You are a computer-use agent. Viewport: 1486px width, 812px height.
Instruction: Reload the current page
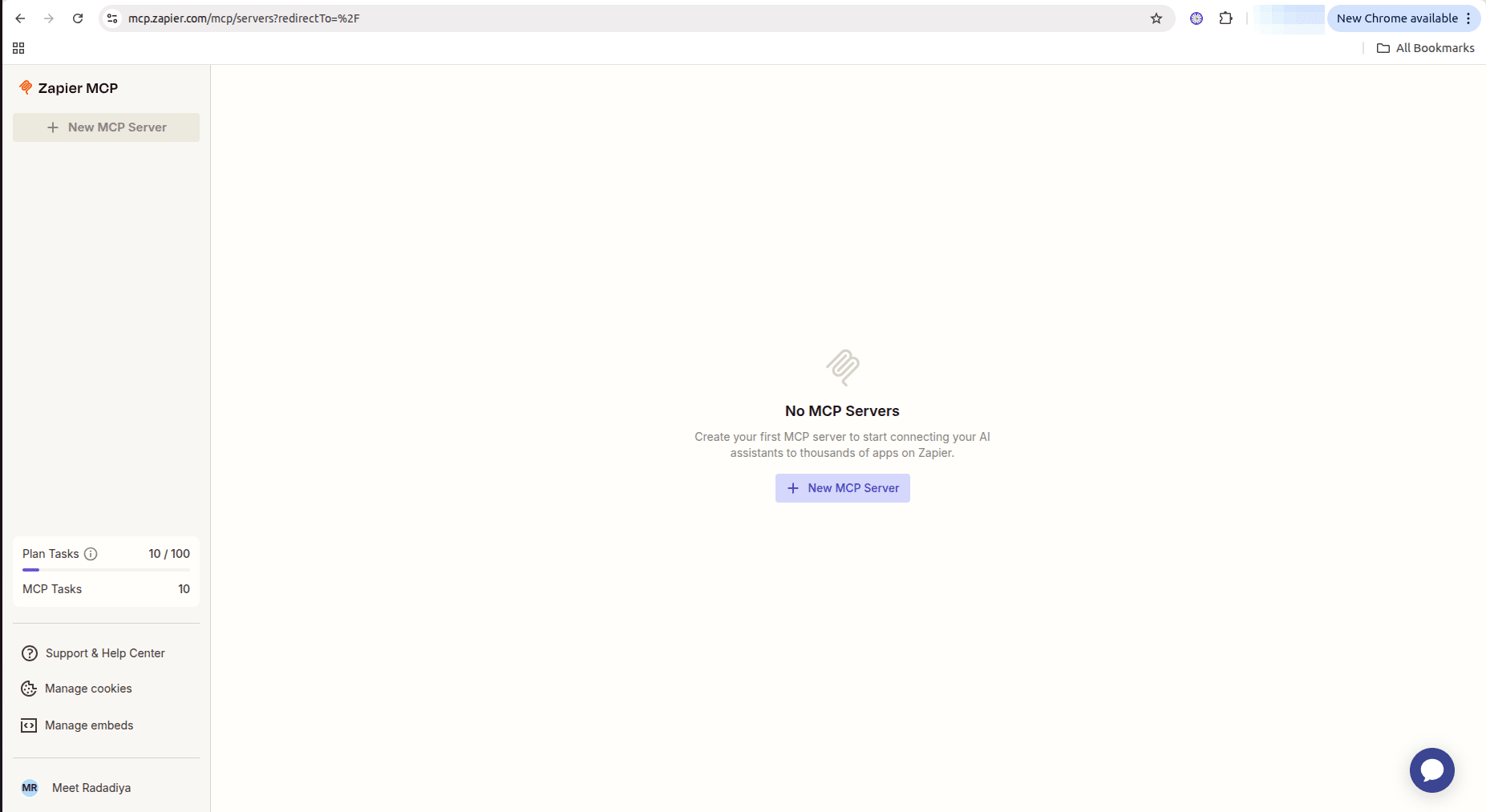point(78,18)
